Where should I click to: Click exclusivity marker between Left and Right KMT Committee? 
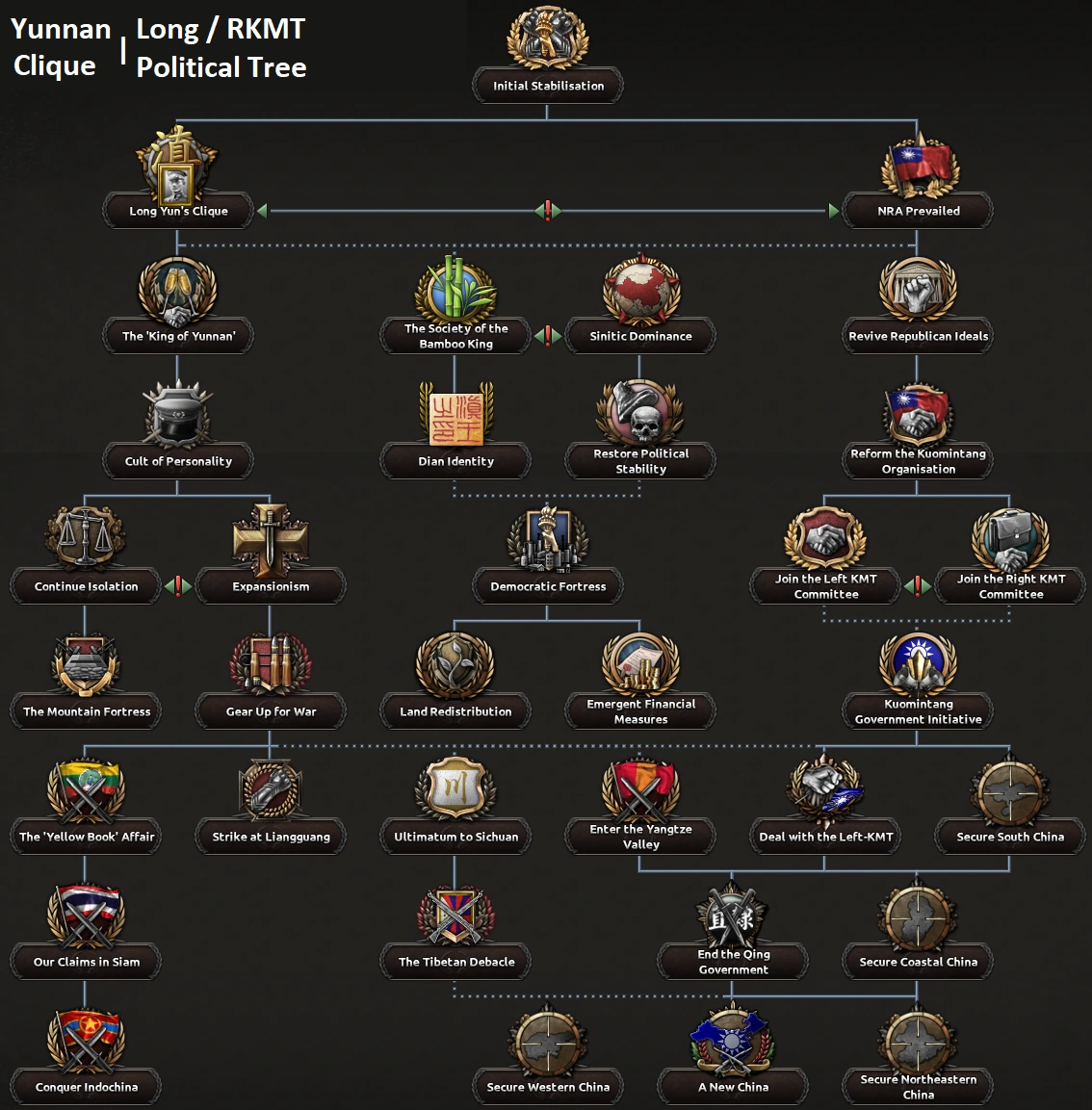coord(918,585)
